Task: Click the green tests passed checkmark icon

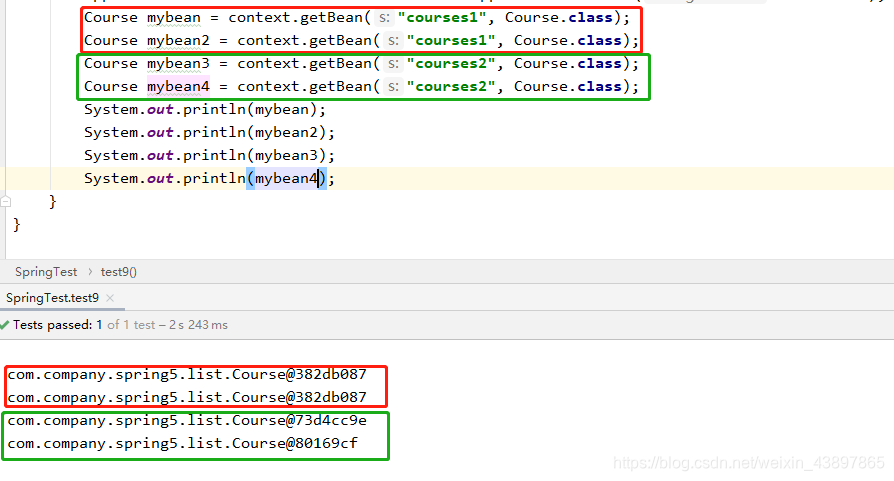Action: tap(5, 325)
